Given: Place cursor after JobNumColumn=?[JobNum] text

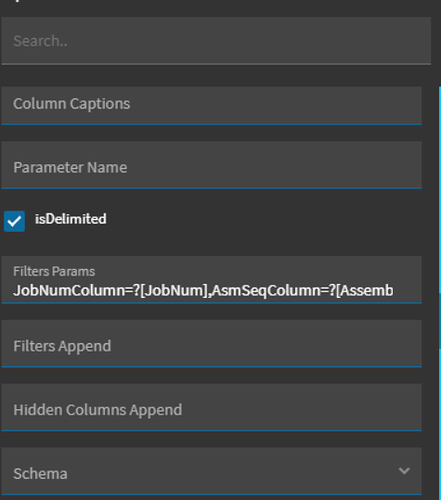Looking at the screenshot, I should (208, 291).
